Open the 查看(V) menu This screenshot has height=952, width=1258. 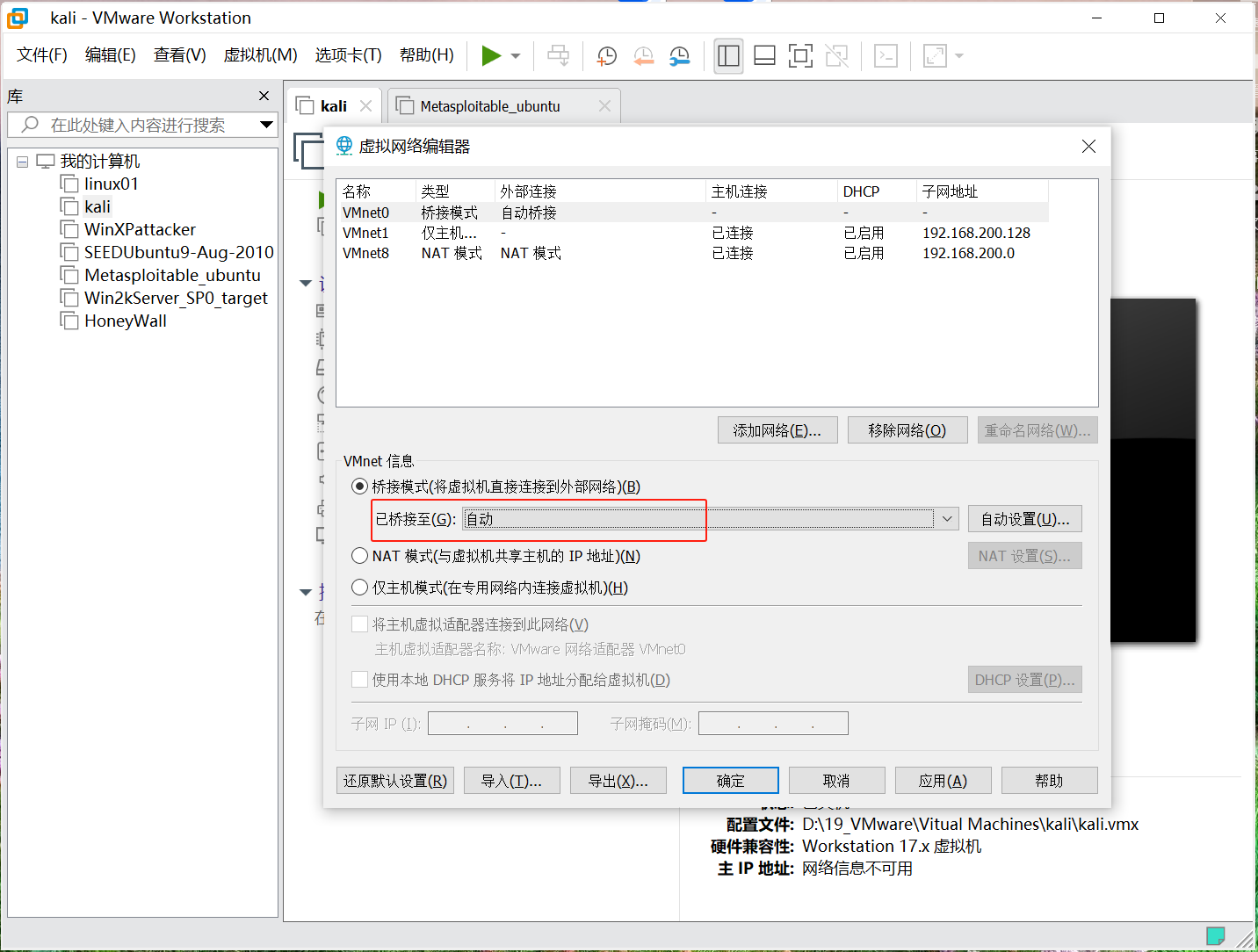pyautogui.click(x=180, y=55)
